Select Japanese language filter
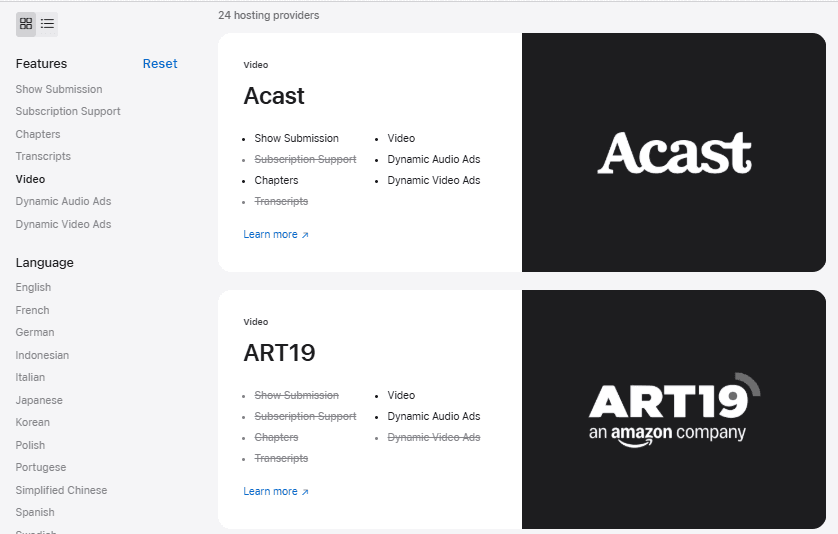This screenshot has height=534, width=838. [x=39, y=400]
